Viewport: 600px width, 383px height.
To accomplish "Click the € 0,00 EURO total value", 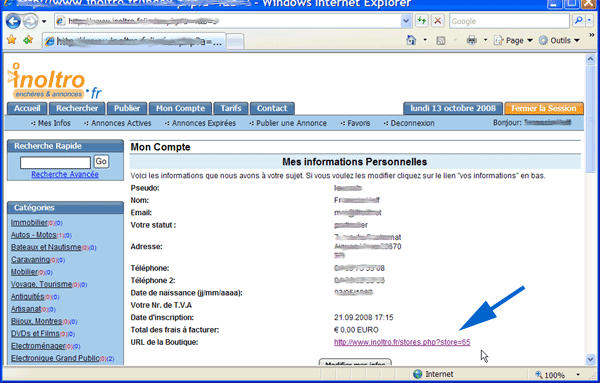I will point(356,330).
